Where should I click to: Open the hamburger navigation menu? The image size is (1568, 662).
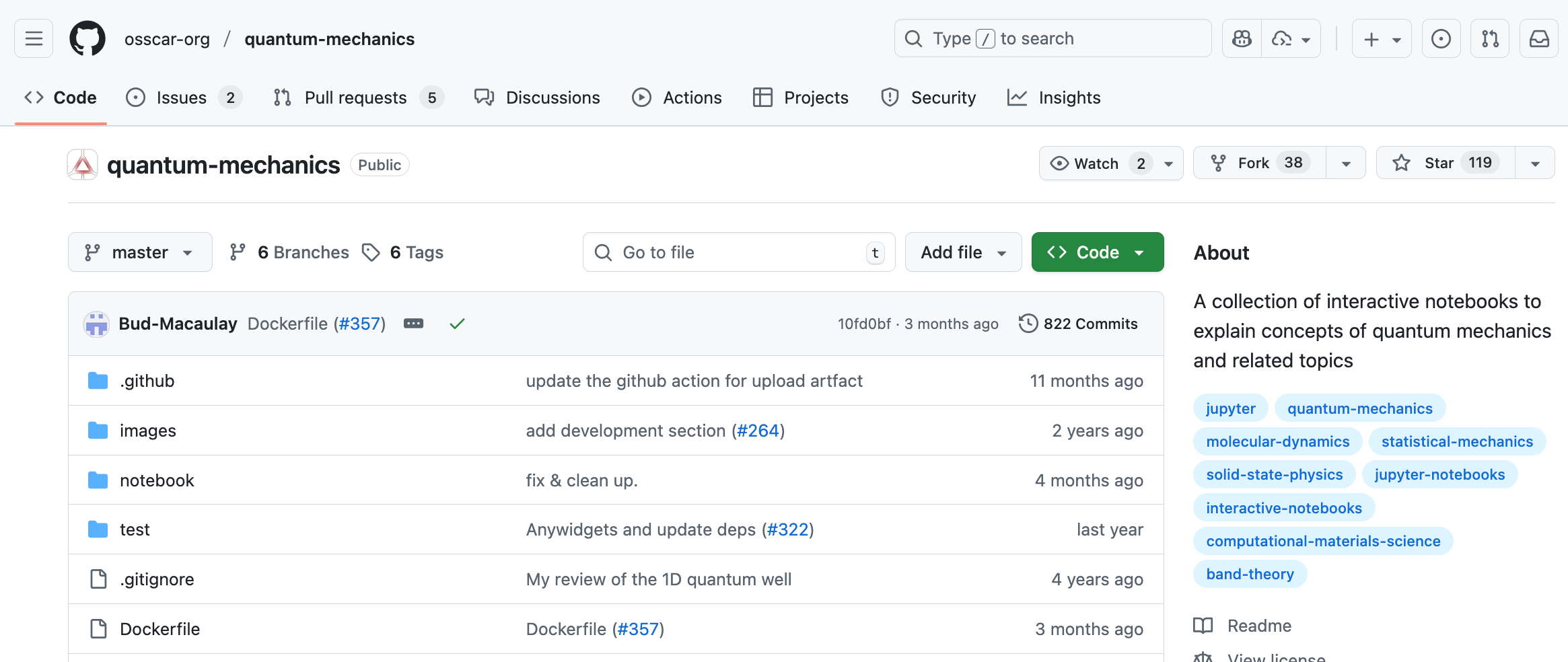(34, 39)
